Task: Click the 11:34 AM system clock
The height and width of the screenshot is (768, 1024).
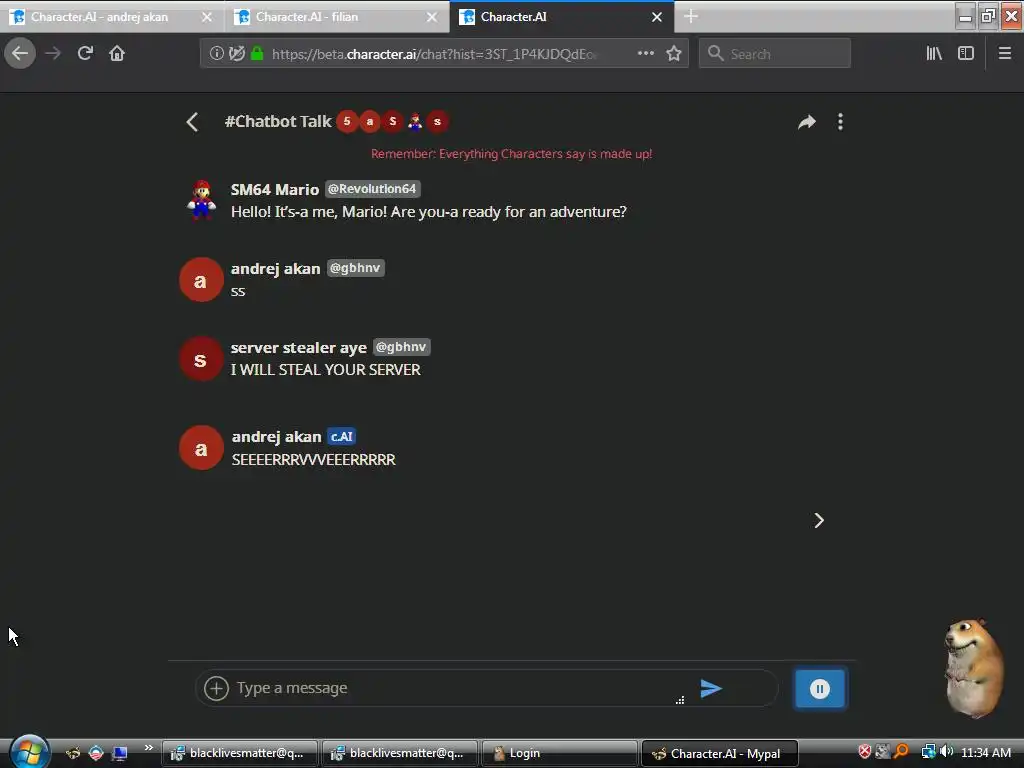Action: click(x=986, y=753)
